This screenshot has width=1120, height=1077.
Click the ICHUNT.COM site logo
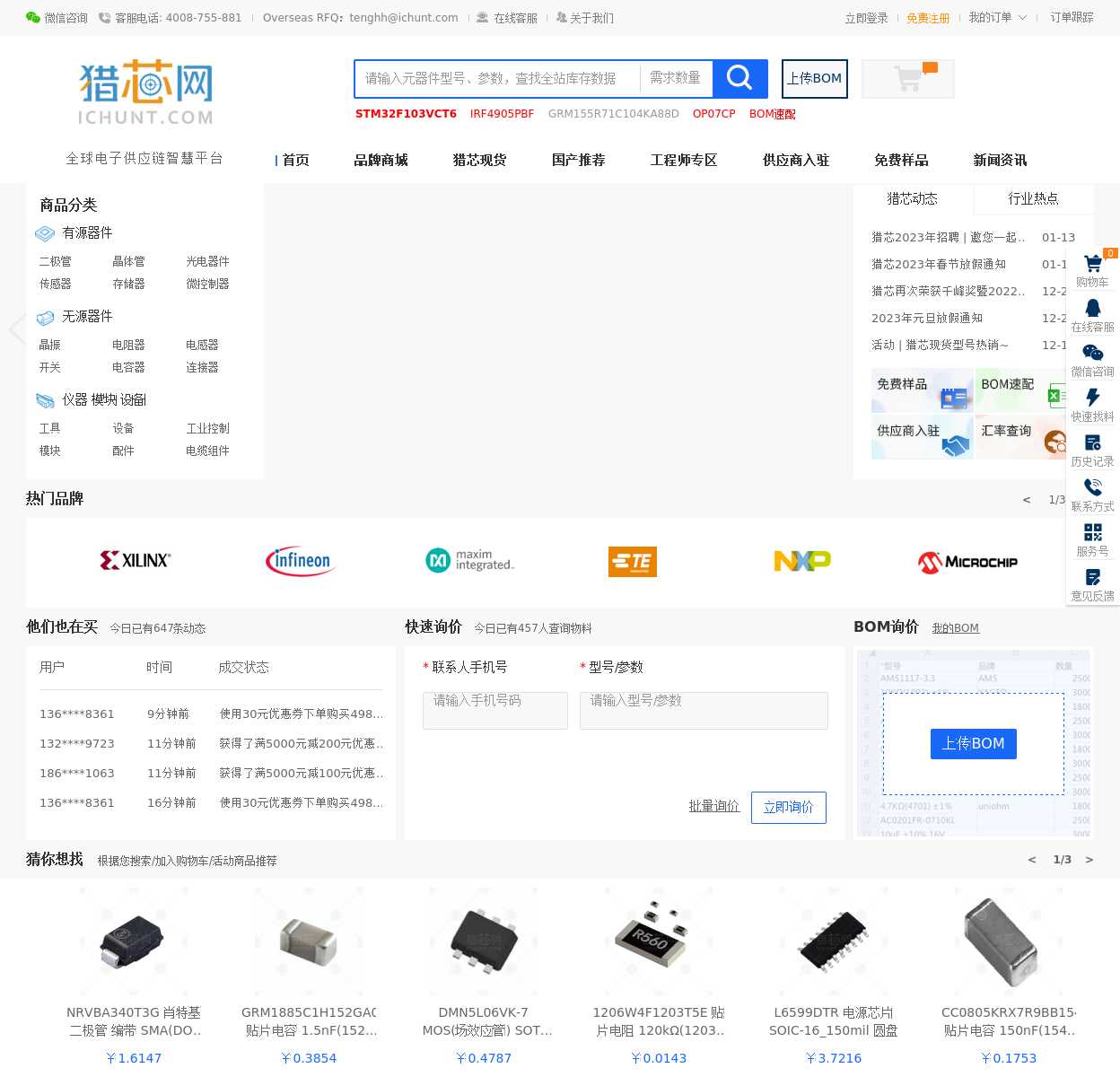(x=146, y=92)
